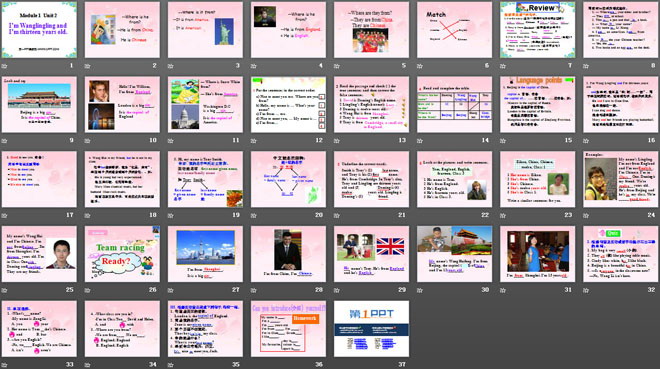Click the animation star icon under slide 28
Screen dimensions: 660x369
click(254, 290)
